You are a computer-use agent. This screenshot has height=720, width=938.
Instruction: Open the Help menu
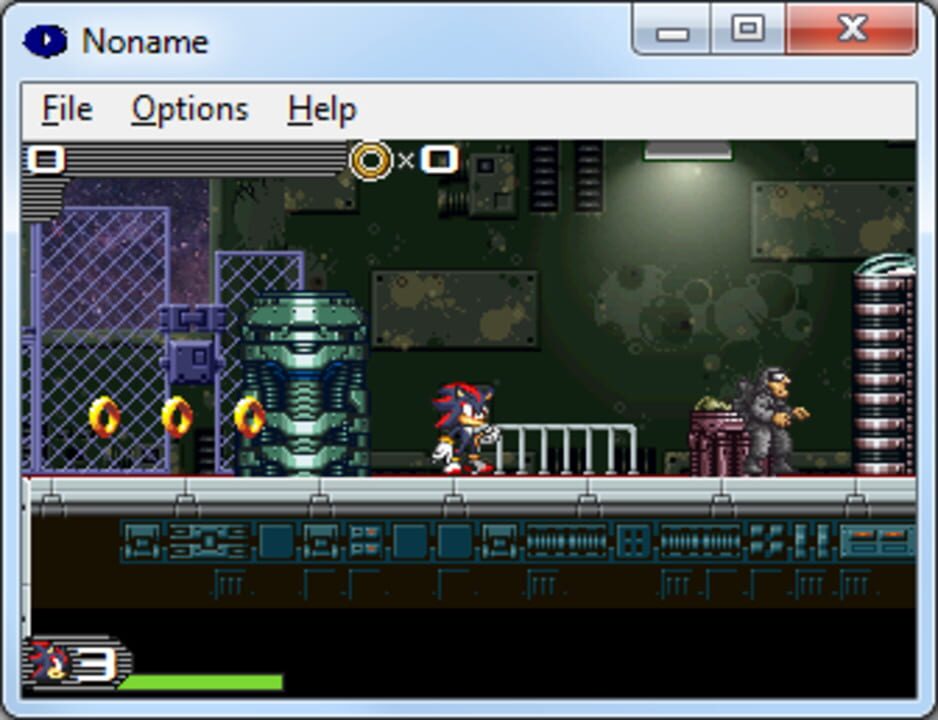tap(321, 109)
